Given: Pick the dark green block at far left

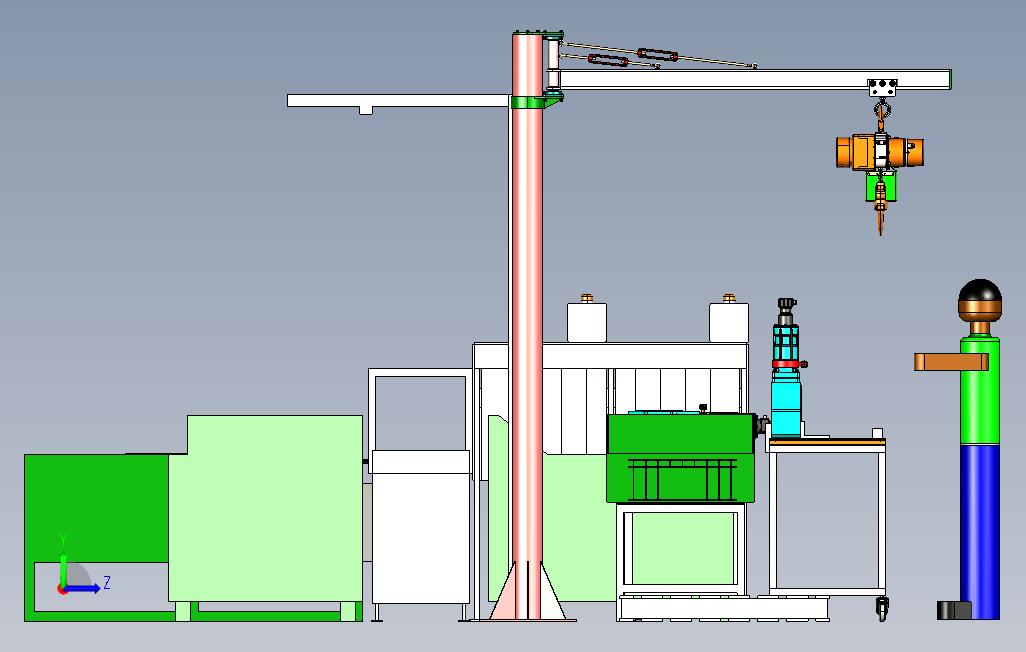Looking at the screenshot, I should tap(96, 509).
